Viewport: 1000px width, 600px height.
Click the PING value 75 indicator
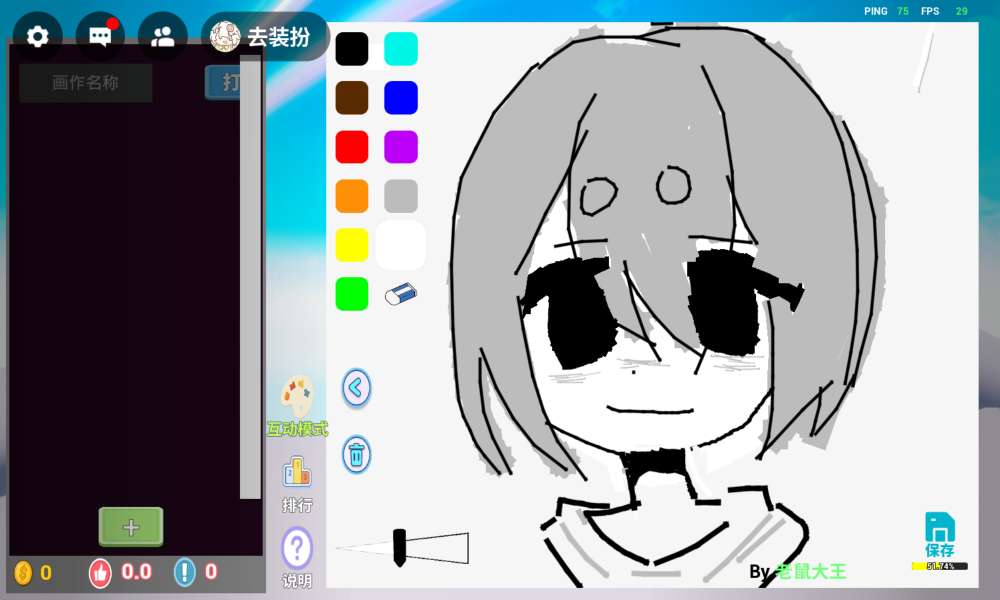point(902,11)
